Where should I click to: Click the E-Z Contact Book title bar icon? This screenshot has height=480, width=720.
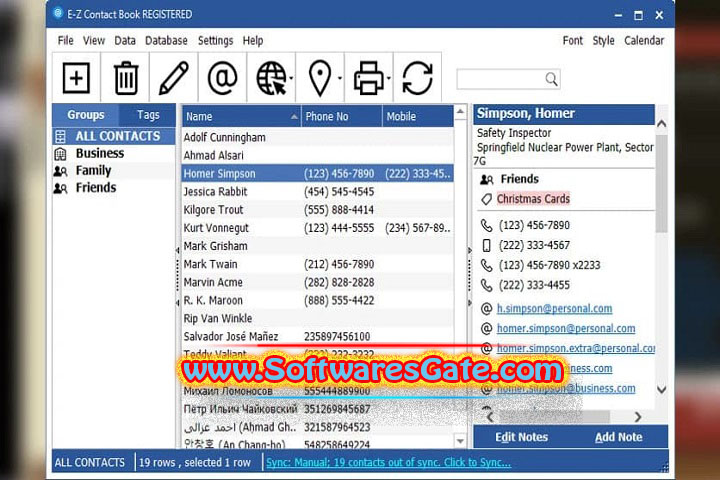pos(58,13)
